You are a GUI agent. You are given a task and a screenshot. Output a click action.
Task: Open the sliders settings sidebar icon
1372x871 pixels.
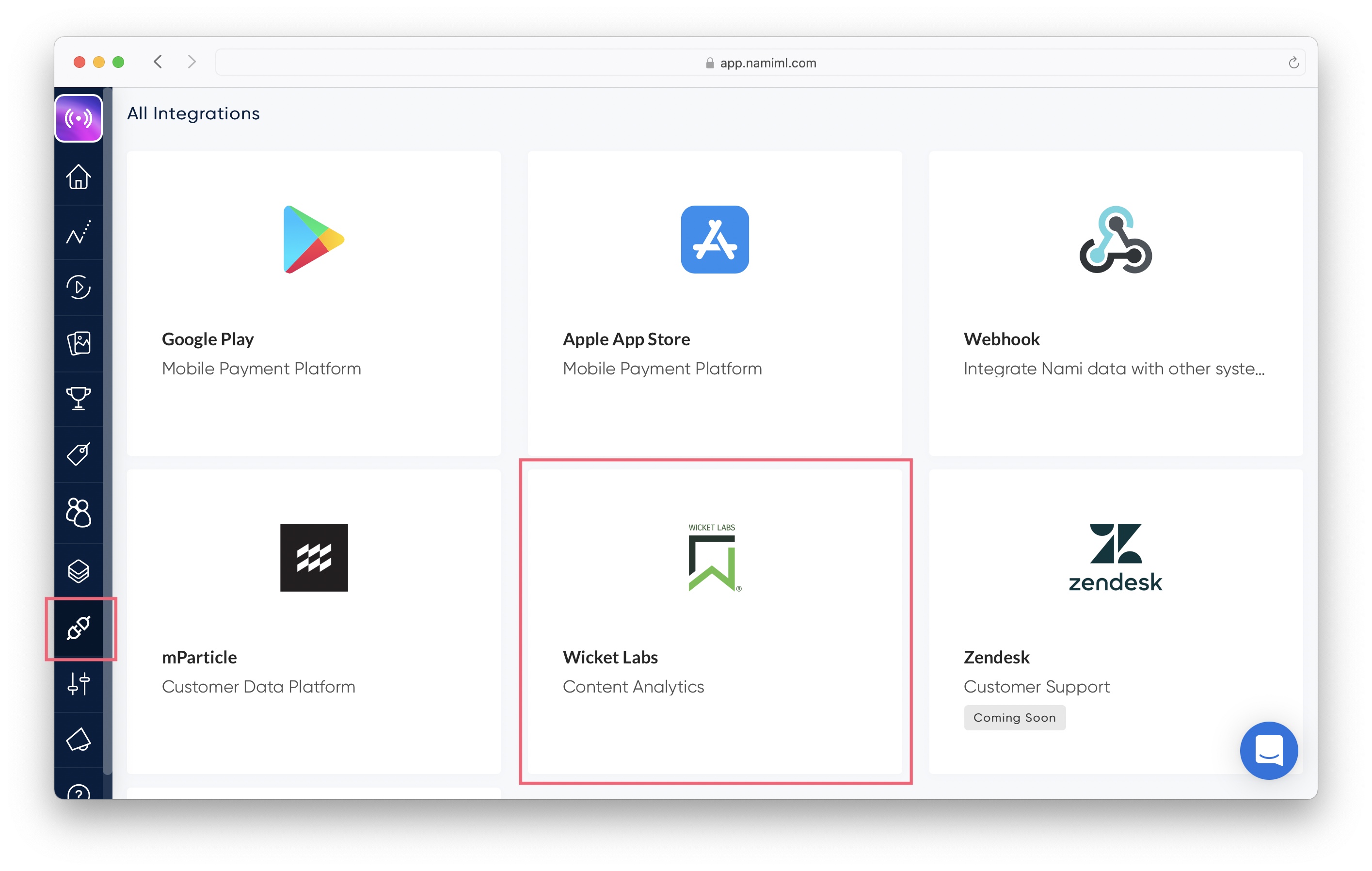[x=79, y=683]
